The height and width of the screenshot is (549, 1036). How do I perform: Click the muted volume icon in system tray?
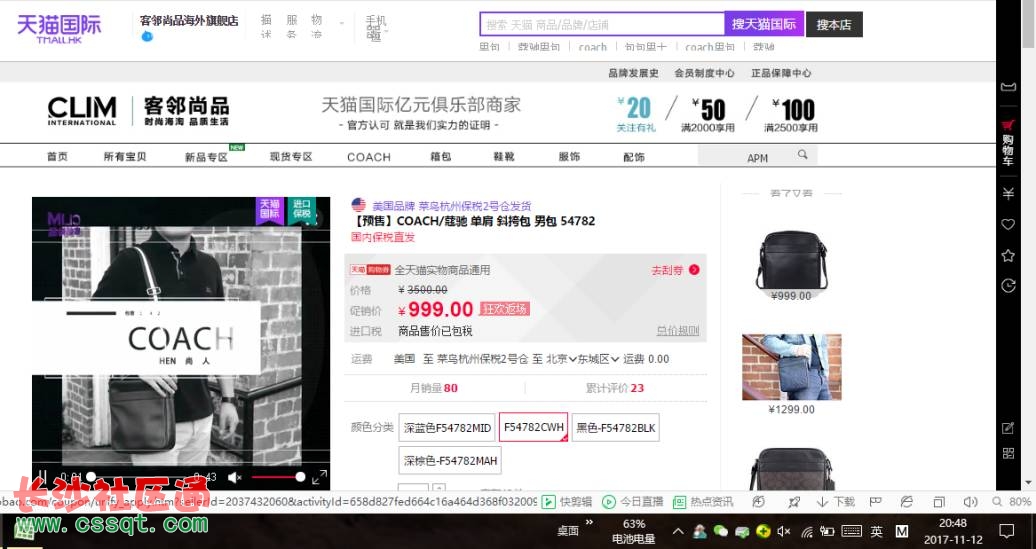click(x=784, y=531)
